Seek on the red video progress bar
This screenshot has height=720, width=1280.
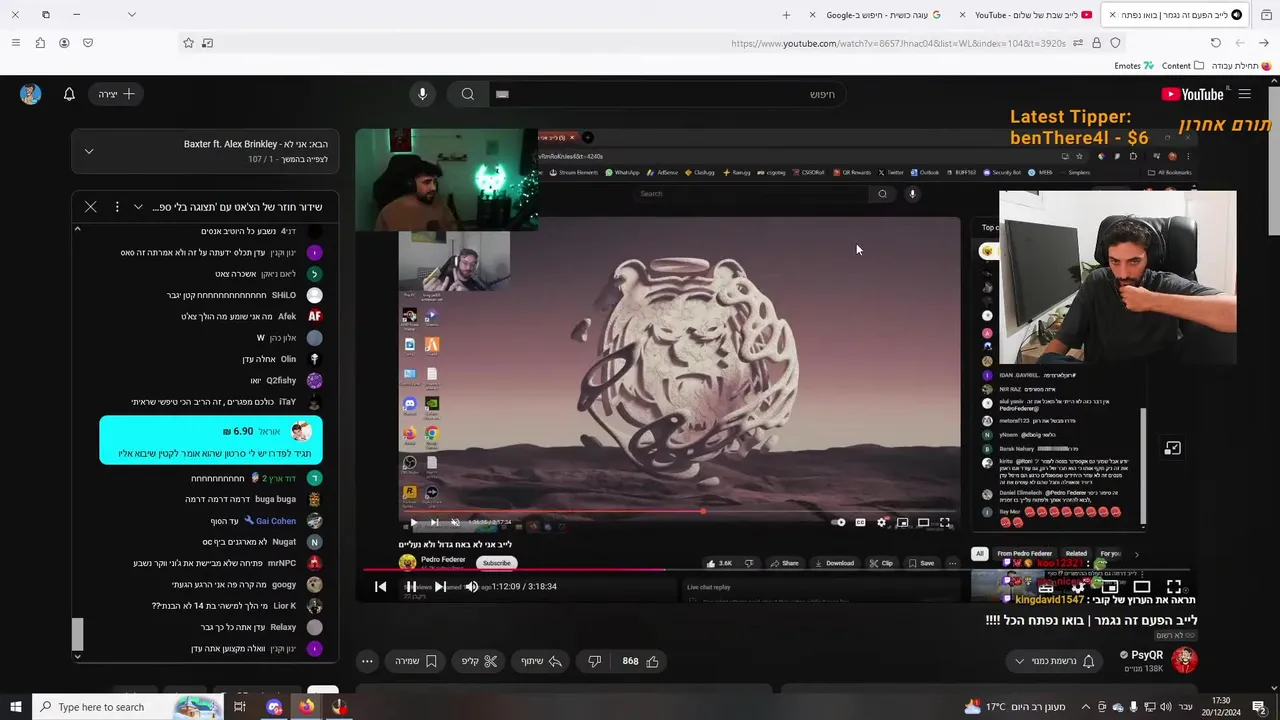777,570
